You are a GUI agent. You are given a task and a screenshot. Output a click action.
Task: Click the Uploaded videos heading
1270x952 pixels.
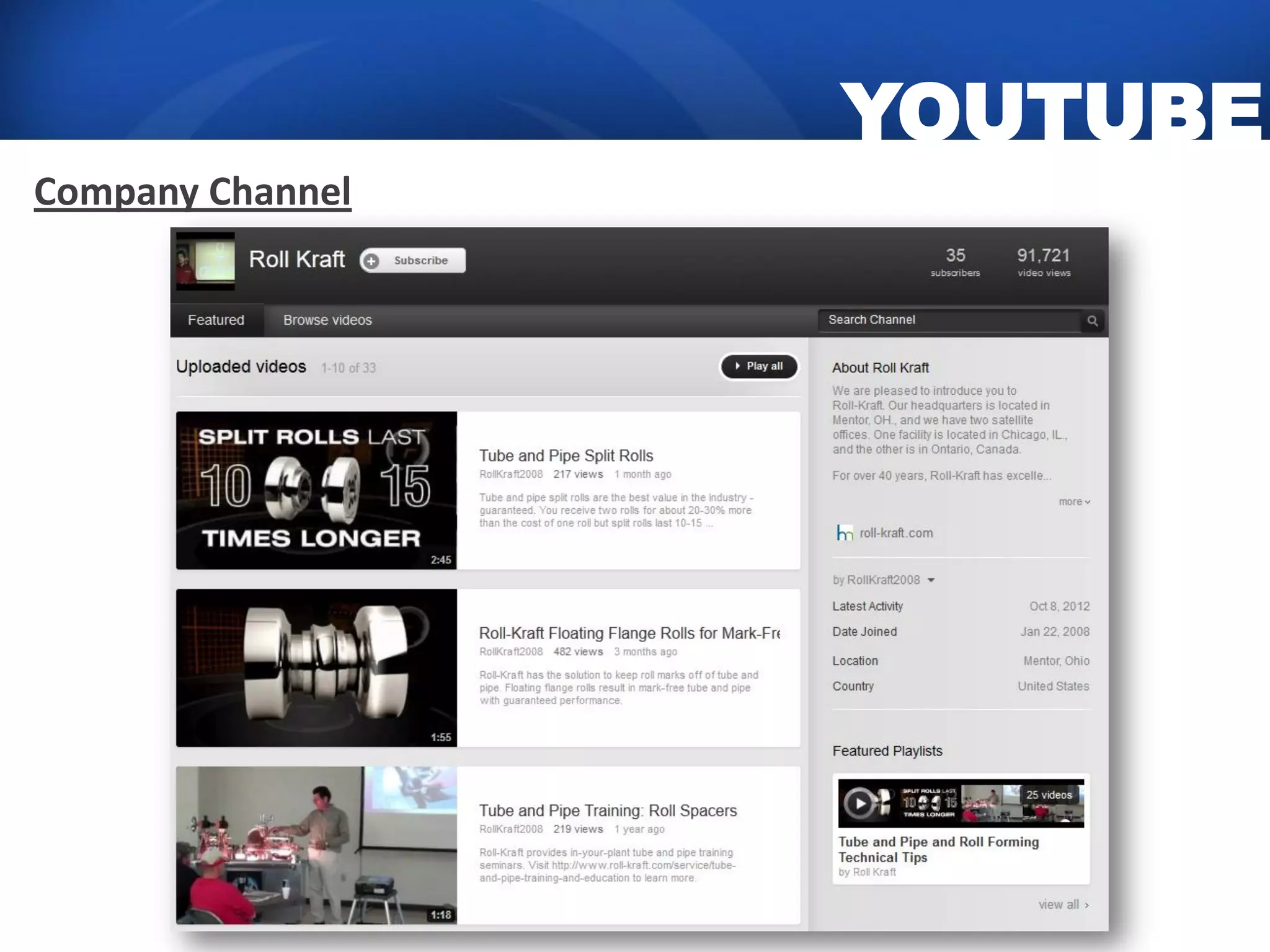[241, 366]
